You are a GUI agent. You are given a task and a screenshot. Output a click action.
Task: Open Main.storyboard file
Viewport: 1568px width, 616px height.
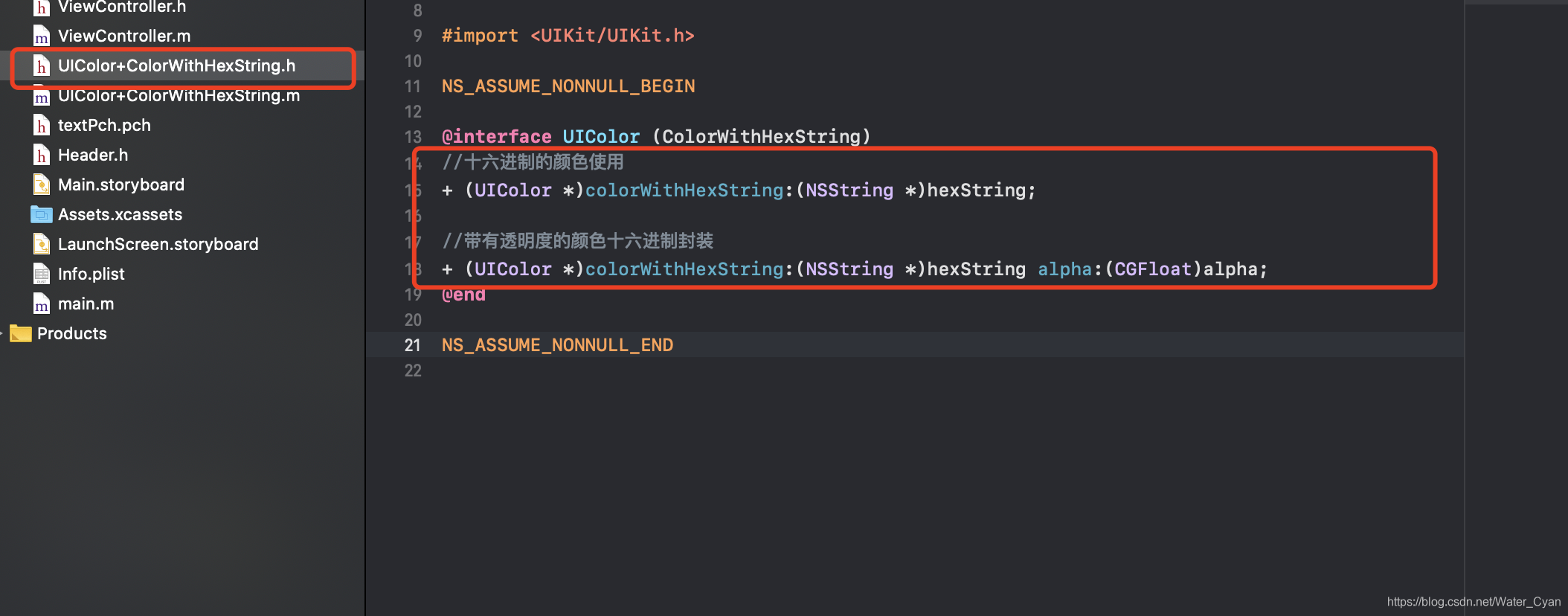[x=121, y=185]
